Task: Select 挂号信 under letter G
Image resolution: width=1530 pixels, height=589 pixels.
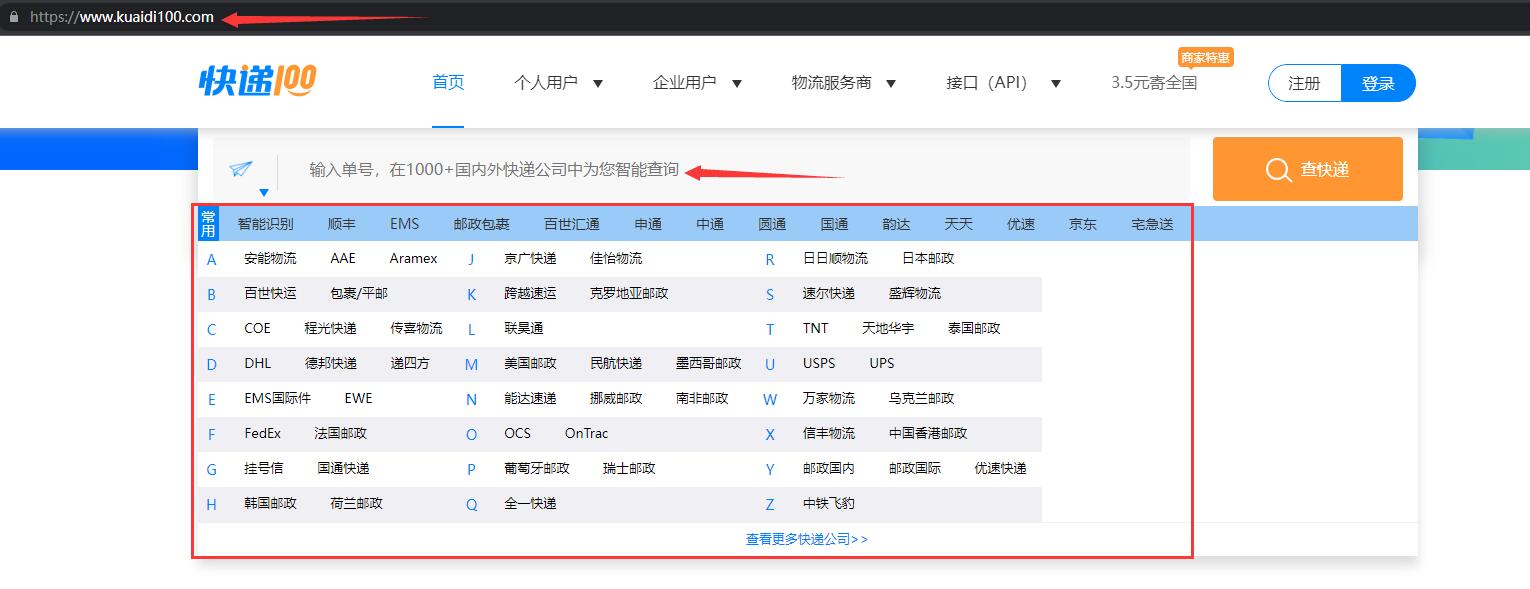Action: pos(263,468)
